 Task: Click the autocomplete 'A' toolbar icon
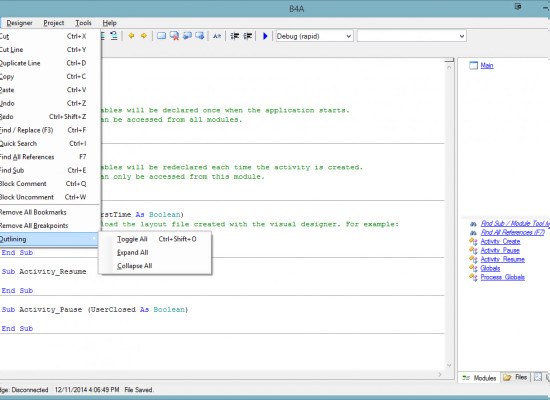tap(217, 36)
